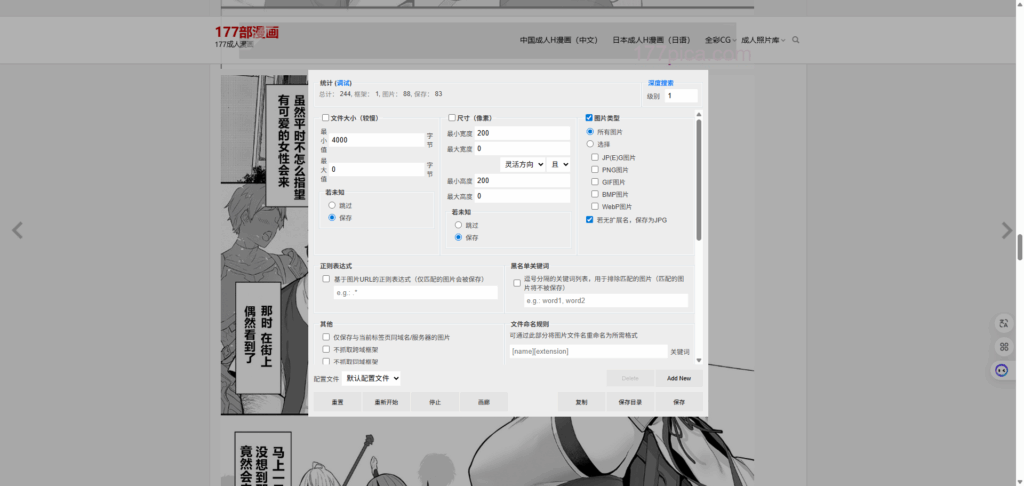Click the search magnifier icon in site header

click(x=795, y=40)
